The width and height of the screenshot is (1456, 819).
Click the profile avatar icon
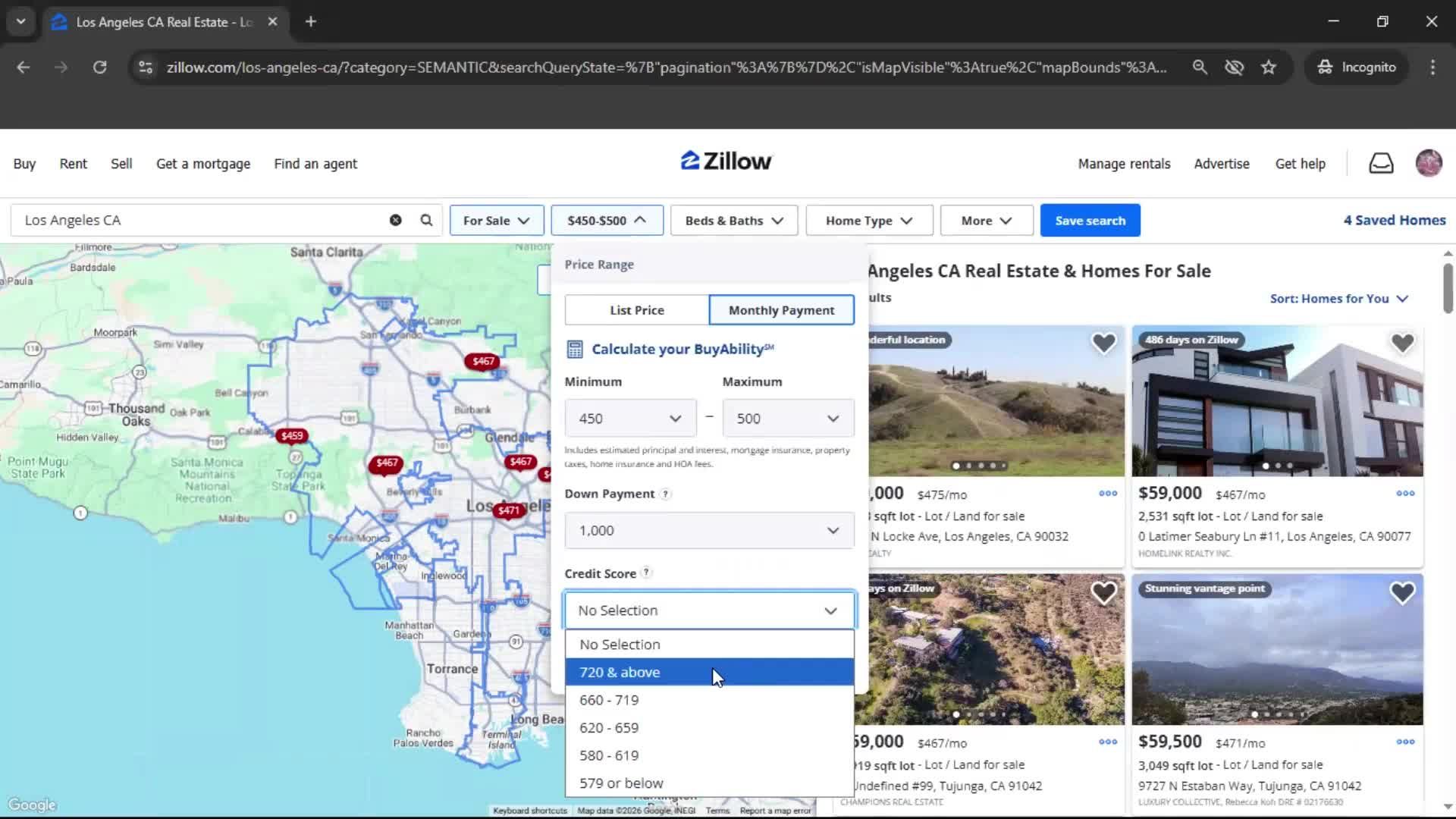1429,163
